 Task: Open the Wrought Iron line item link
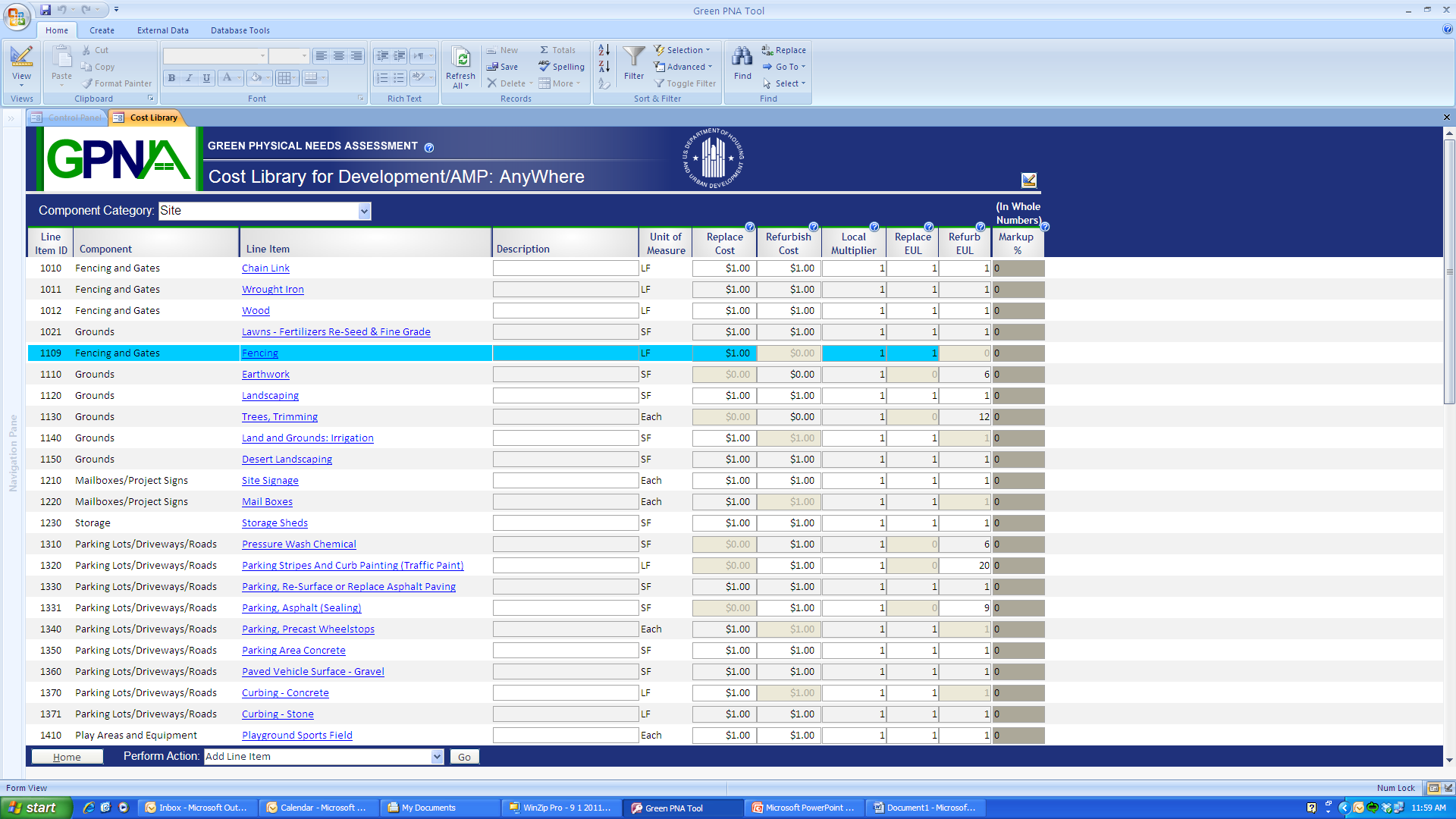click(x=272, y=290)
